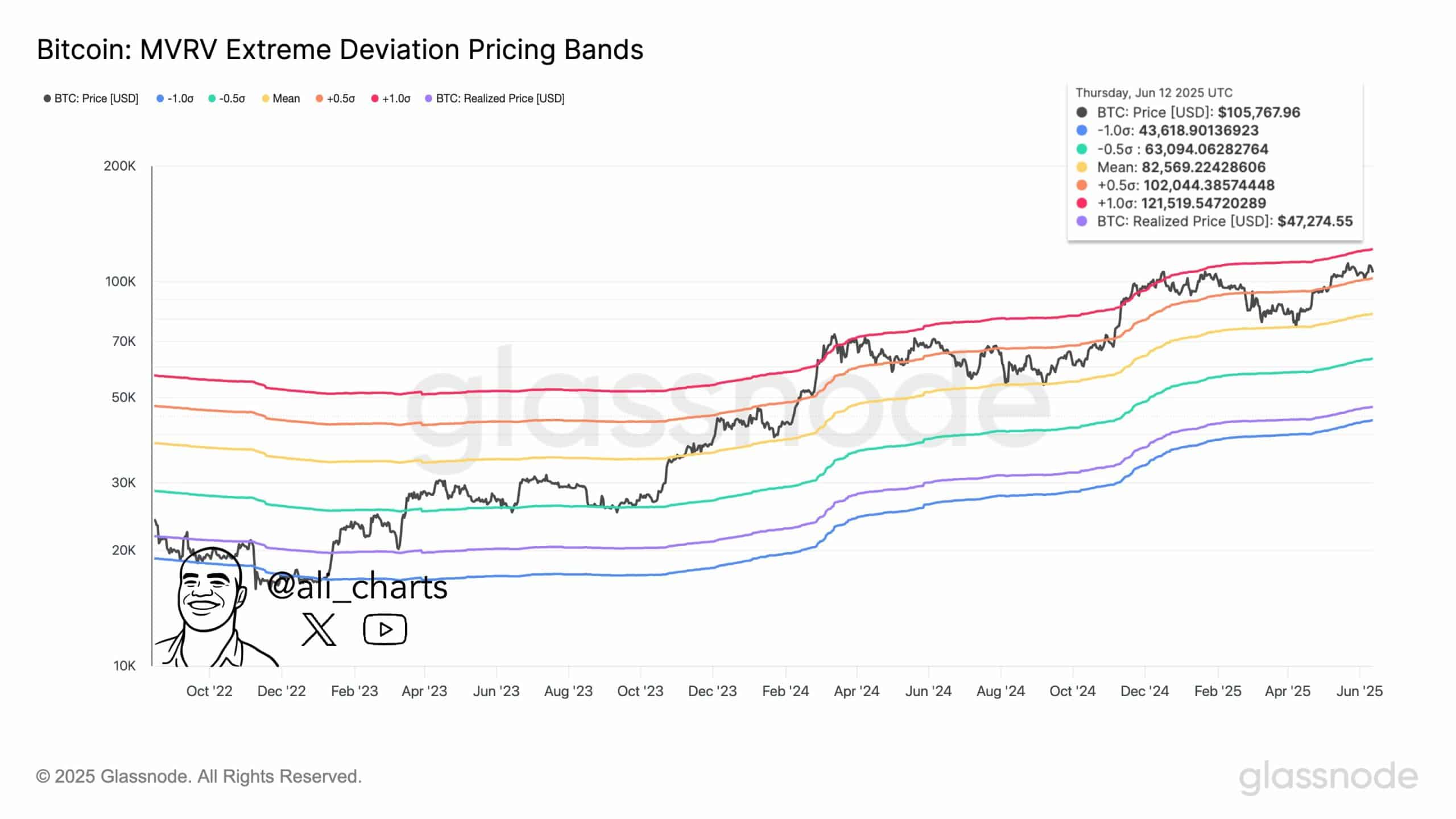This screenshot has width=1456, height=819.
Task: Click the green -0.5σ dot in tooltip
Action: click(1082, 149)
